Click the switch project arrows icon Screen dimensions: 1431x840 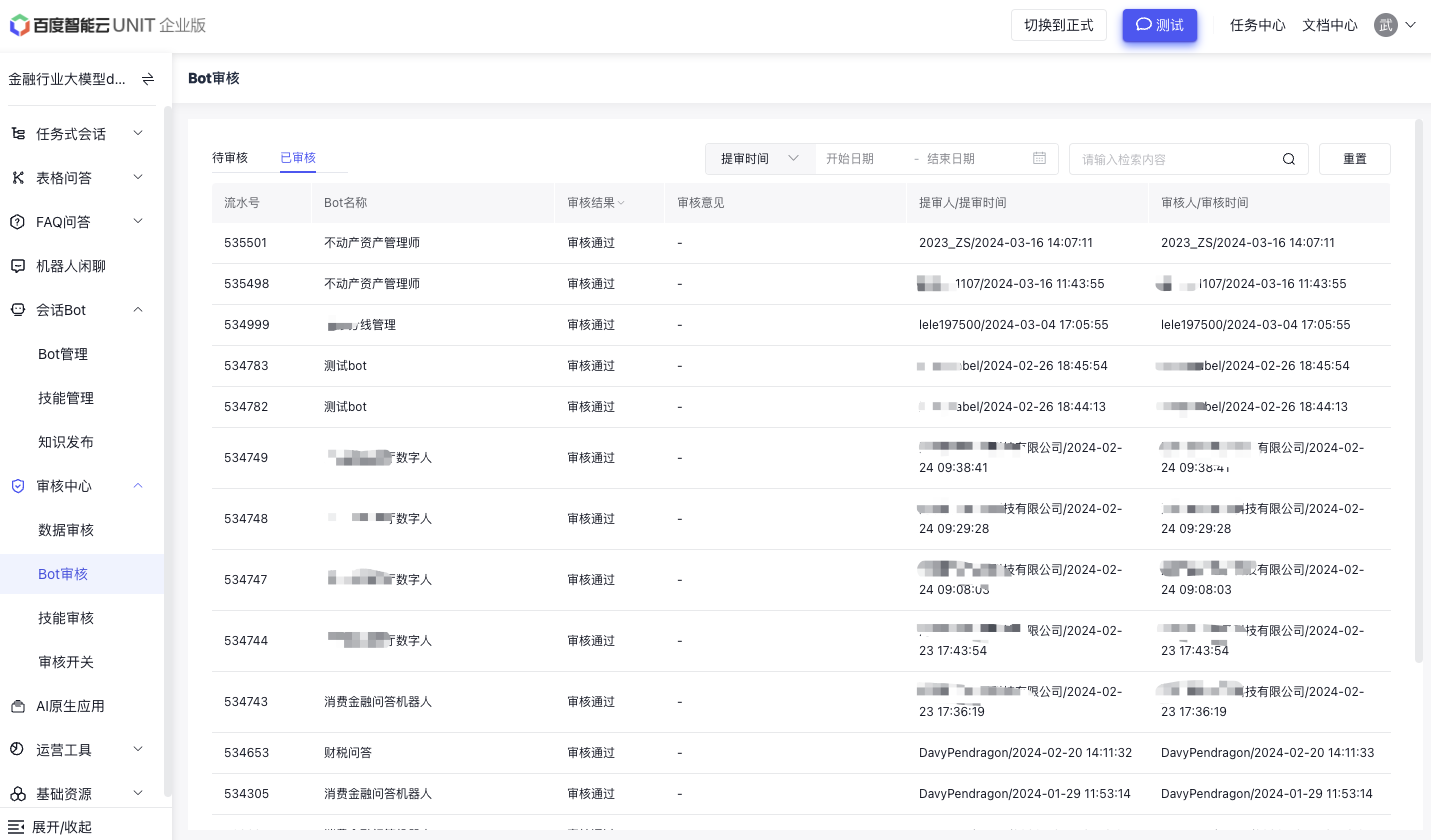tap(148, 79)
